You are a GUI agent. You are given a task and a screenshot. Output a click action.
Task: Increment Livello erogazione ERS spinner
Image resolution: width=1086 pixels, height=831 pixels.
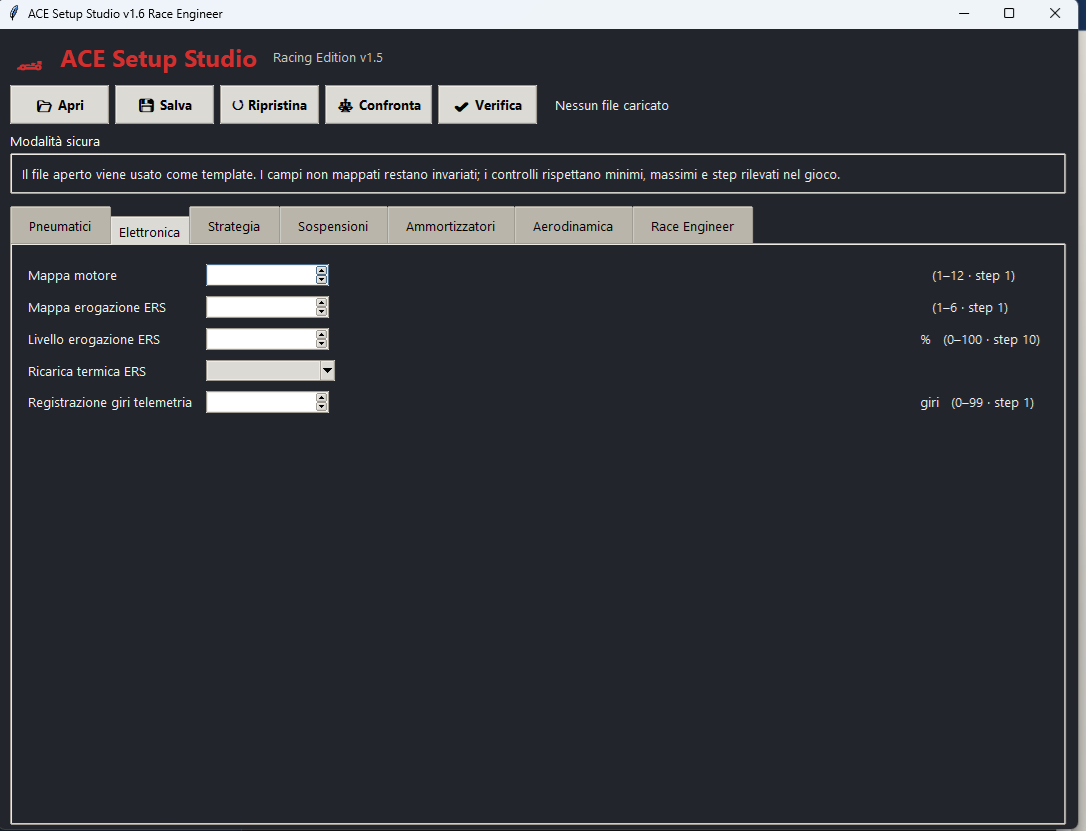coord(321,334)
